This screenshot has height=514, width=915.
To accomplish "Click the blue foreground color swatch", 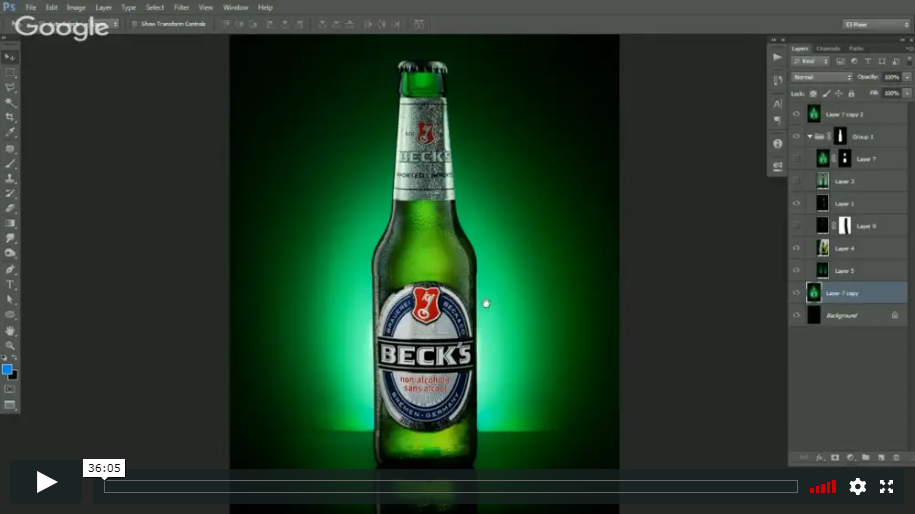I will pos(6,369).
